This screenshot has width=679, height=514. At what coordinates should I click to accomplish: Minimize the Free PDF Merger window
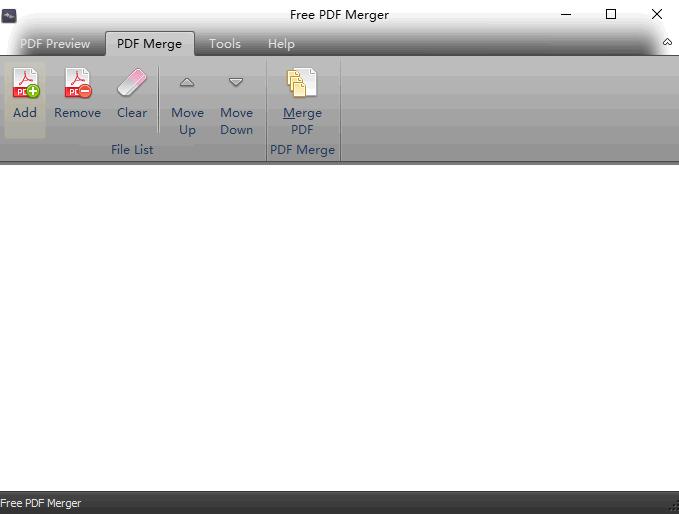(566, 15)
